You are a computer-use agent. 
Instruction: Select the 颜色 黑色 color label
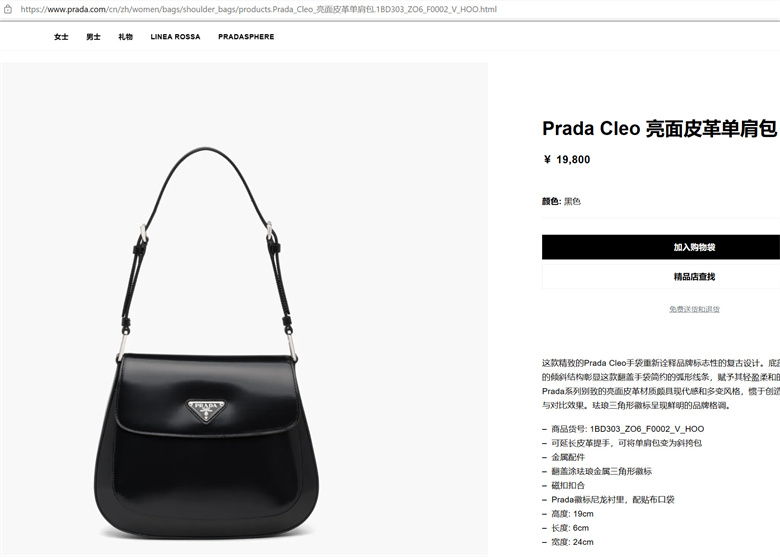[561, 201]
